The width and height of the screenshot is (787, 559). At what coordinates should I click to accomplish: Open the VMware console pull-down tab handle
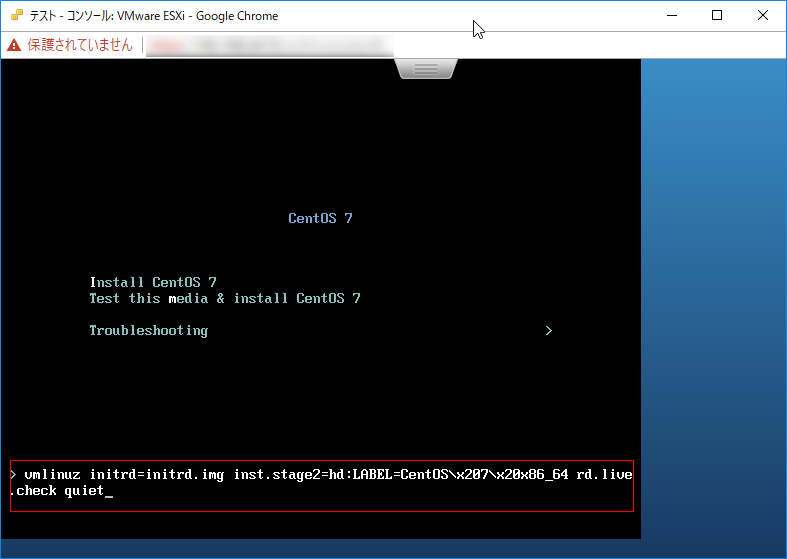pyautogui.click(x=426, y=69)
